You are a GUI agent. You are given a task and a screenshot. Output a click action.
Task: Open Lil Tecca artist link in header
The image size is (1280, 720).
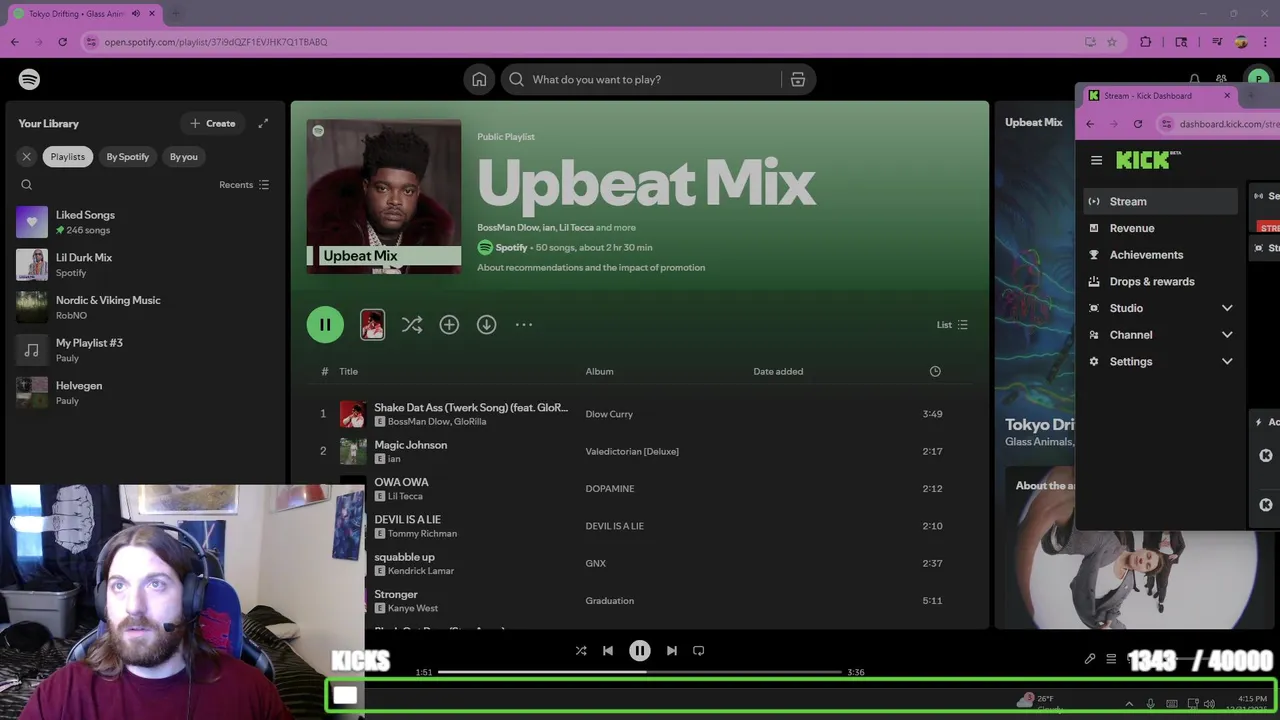[x=576, y=227]
